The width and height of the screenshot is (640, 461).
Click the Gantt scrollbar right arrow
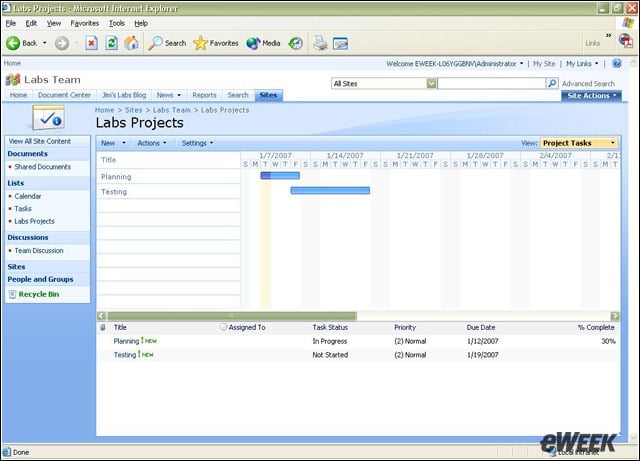[615, 316]
